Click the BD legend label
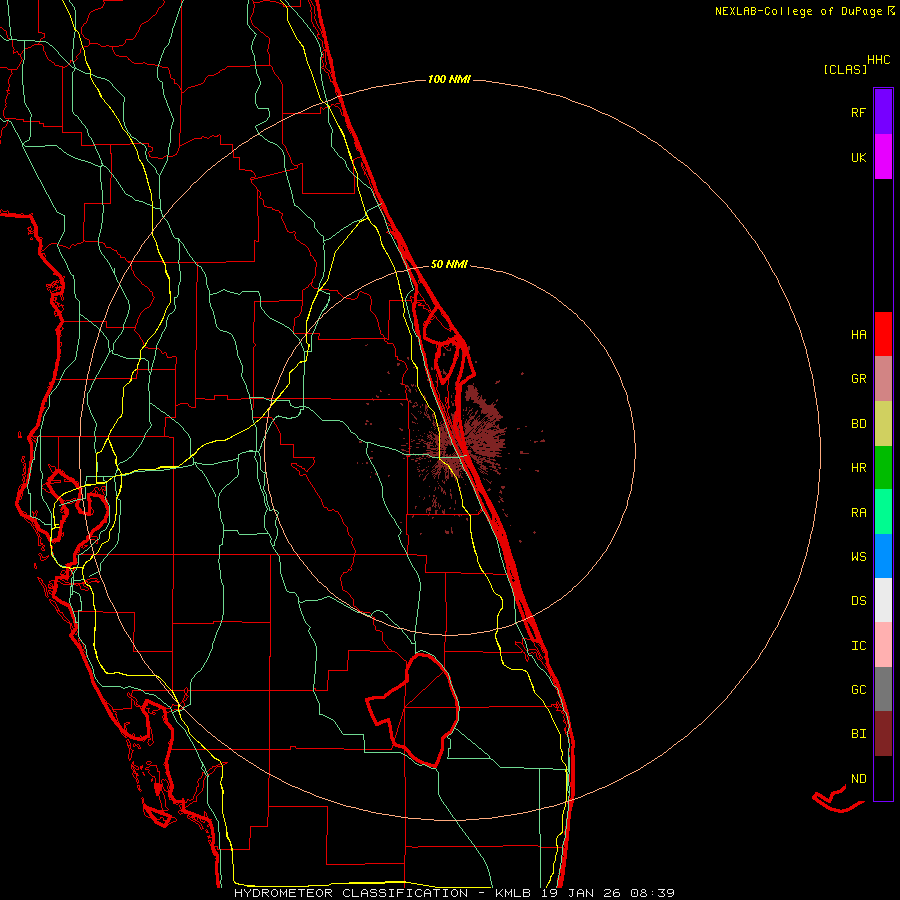Image resolution: width=900 pixels, height=900 pixels. [858, 424]
